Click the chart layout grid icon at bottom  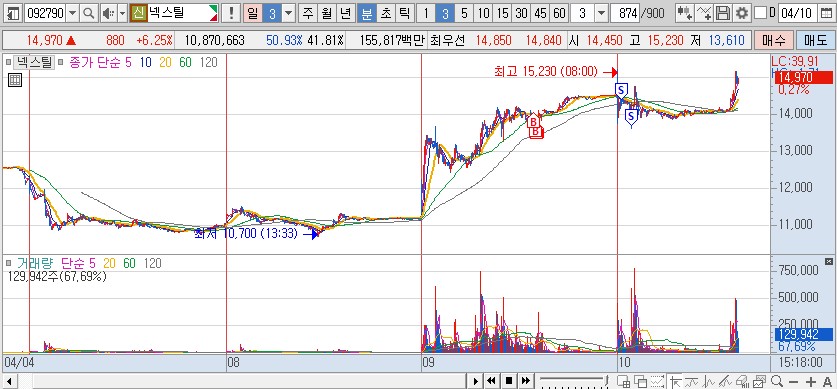[x=622, y=381]
